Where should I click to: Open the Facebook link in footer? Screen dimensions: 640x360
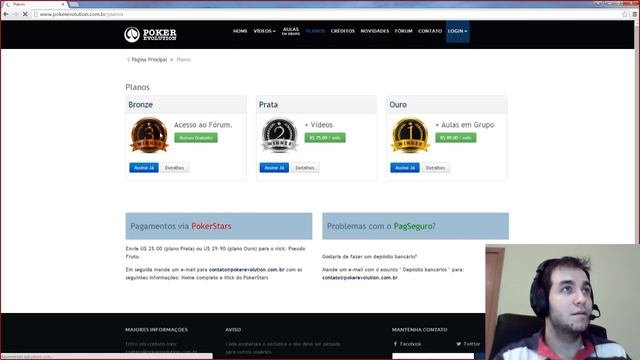pyautogui.click(x=407, y=344)
